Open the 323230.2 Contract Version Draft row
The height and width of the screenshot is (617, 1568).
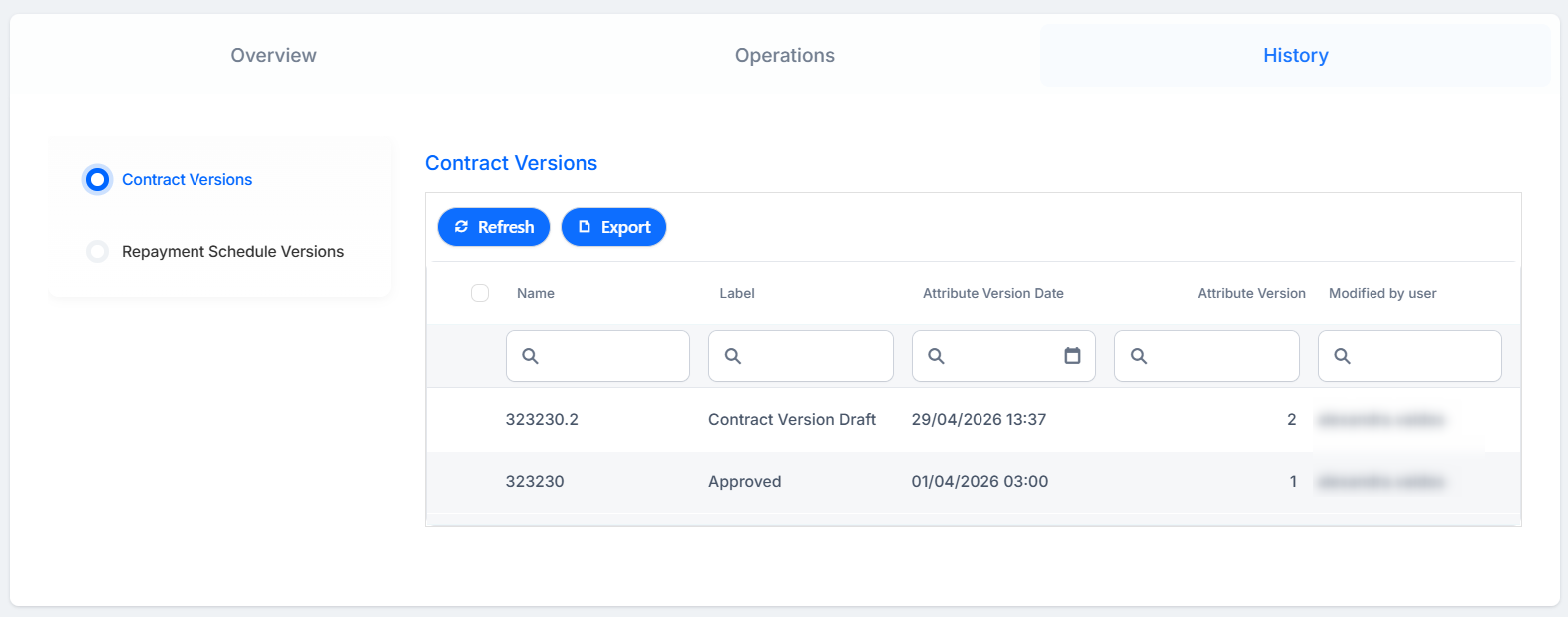(x=974, y=420)
